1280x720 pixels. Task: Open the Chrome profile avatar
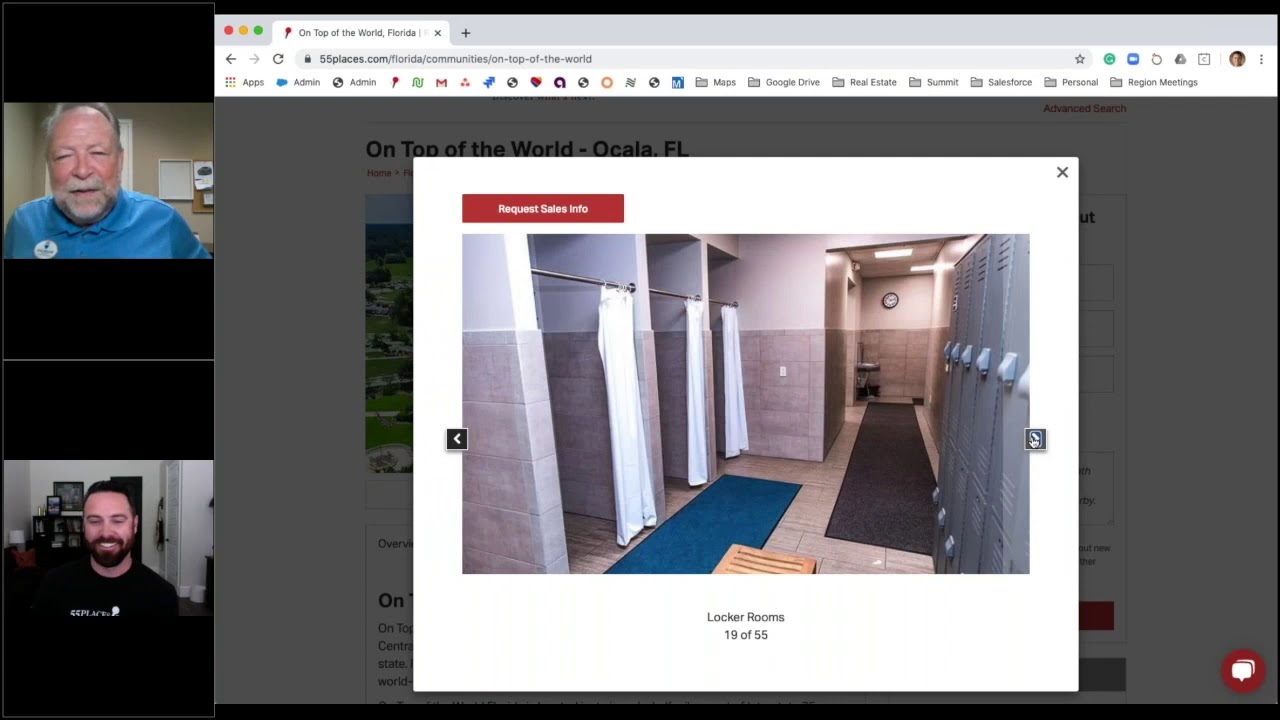[1237, 59]
